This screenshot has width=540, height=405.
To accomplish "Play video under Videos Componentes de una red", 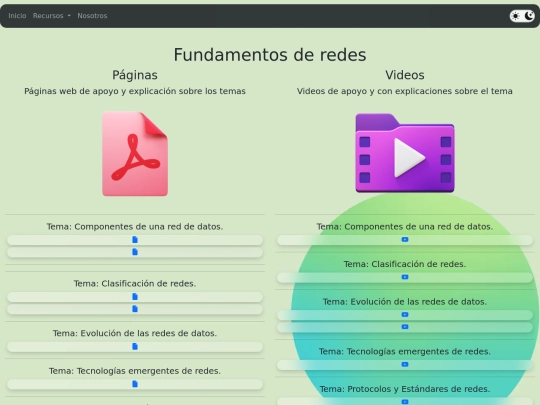I will pyautogui.click(x=405, y=240).
